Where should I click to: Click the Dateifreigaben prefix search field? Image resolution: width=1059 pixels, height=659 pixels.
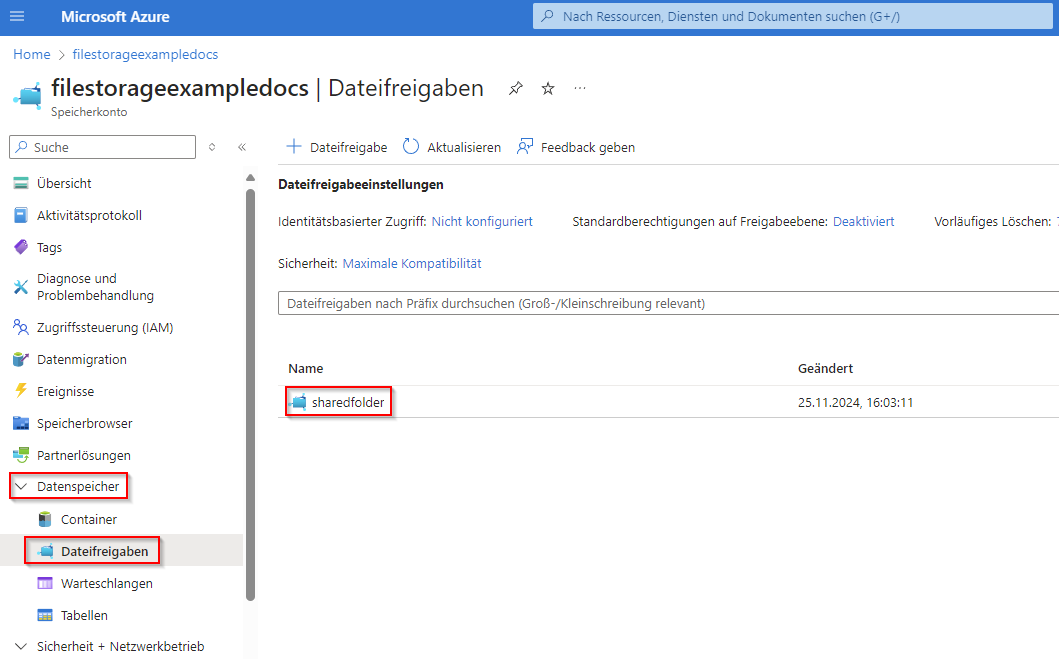pos(660,303)
